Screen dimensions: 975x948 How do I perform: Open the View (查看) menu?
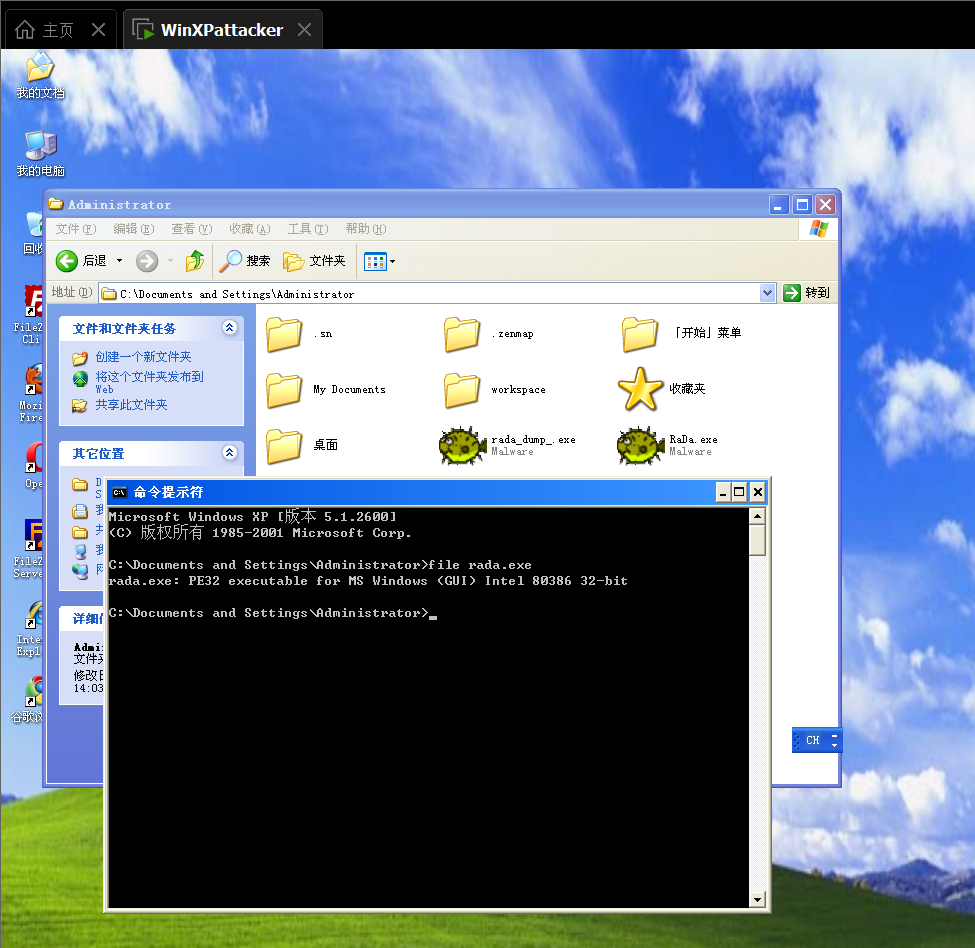[x=192, y=229]
